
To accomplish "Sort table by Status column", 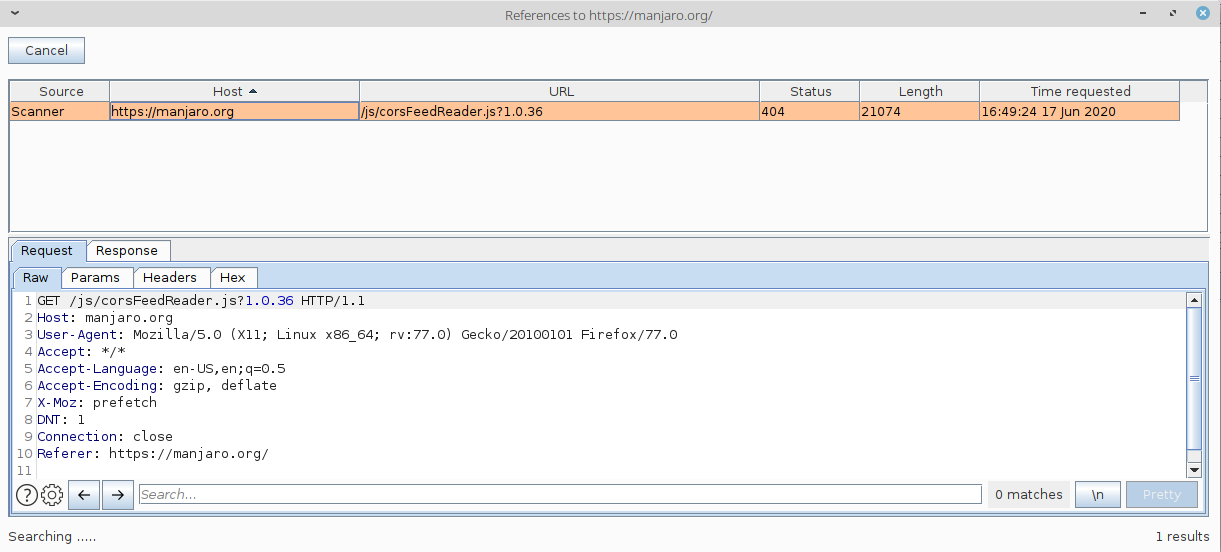I will pos(810,91).
